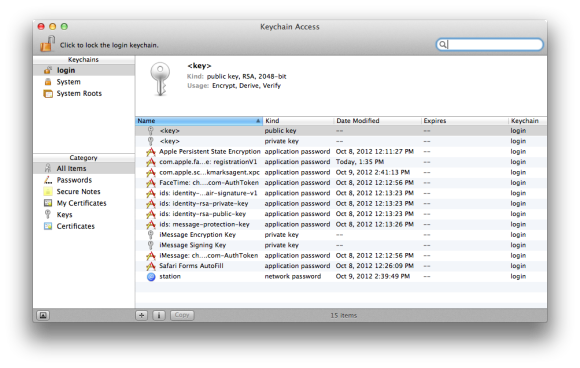Click icon beside Apple Persistent State Encryption

[x=151, y=152]
